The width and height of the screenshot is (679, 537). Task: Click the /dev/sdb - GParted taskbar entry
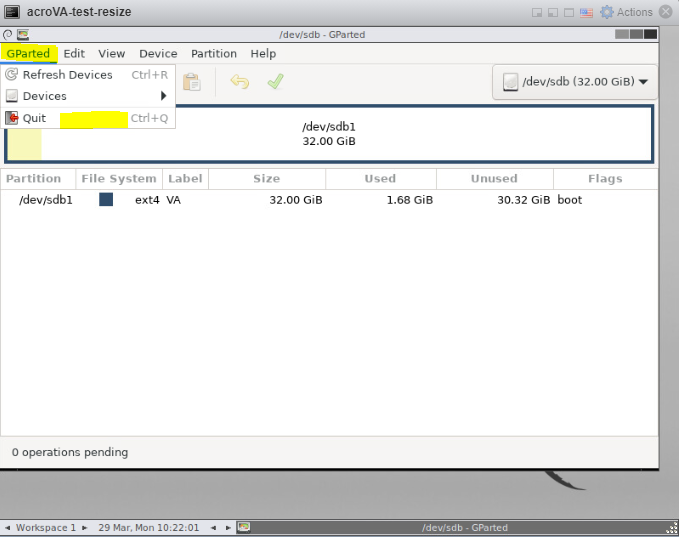tap(459, 527)
